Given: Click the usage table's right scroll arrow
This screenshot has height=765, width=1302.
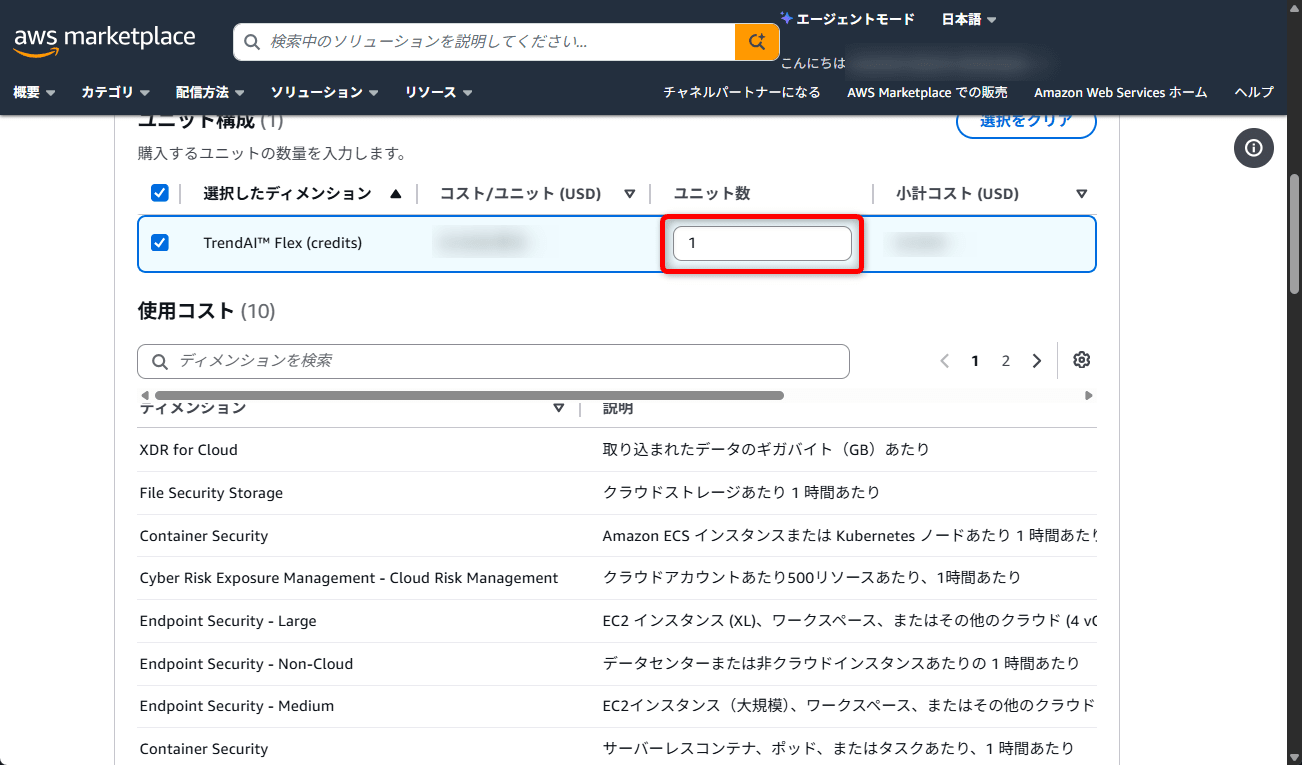Looking at the screenshot, I should [1089, 395].
